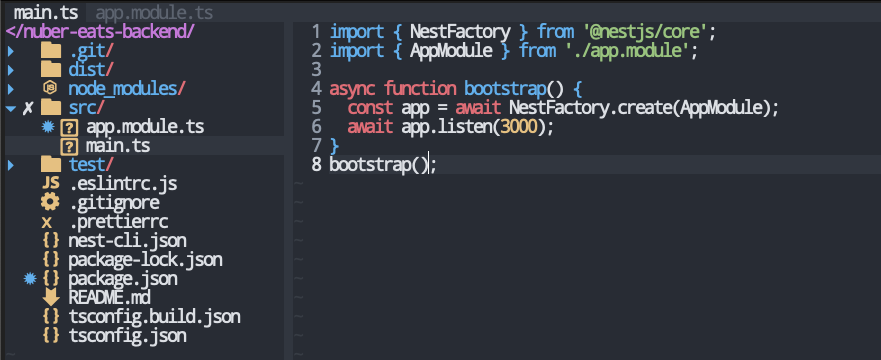Click the braces icon beside package-lock.json

[x=51, y=260]
